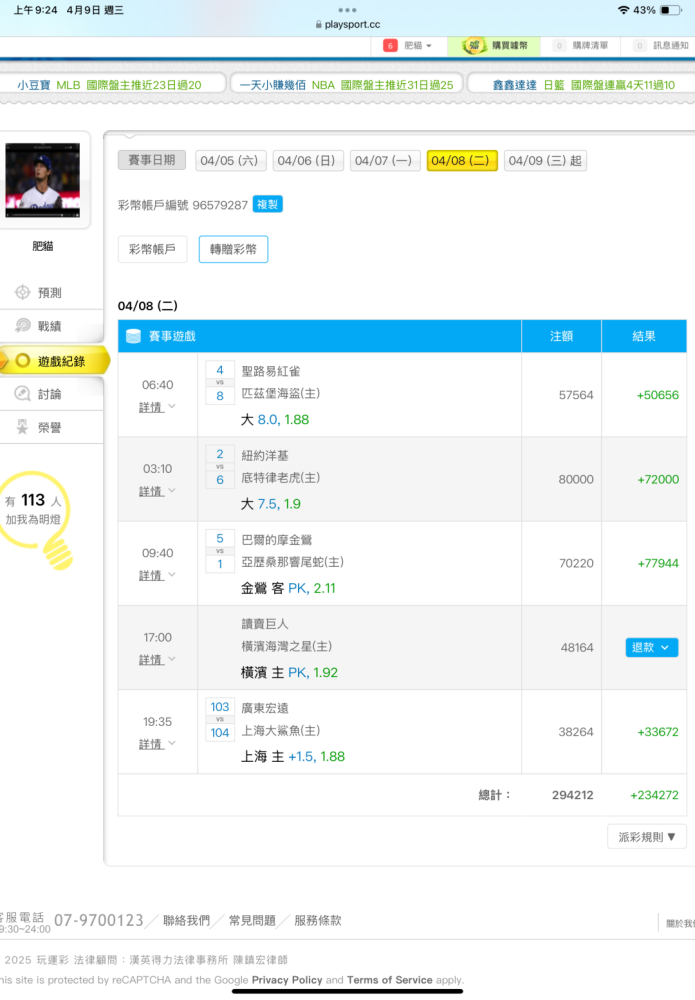
Task: Open the 聯絡我們 footer link
Action: pyautogui.click(x=187, y=920)
